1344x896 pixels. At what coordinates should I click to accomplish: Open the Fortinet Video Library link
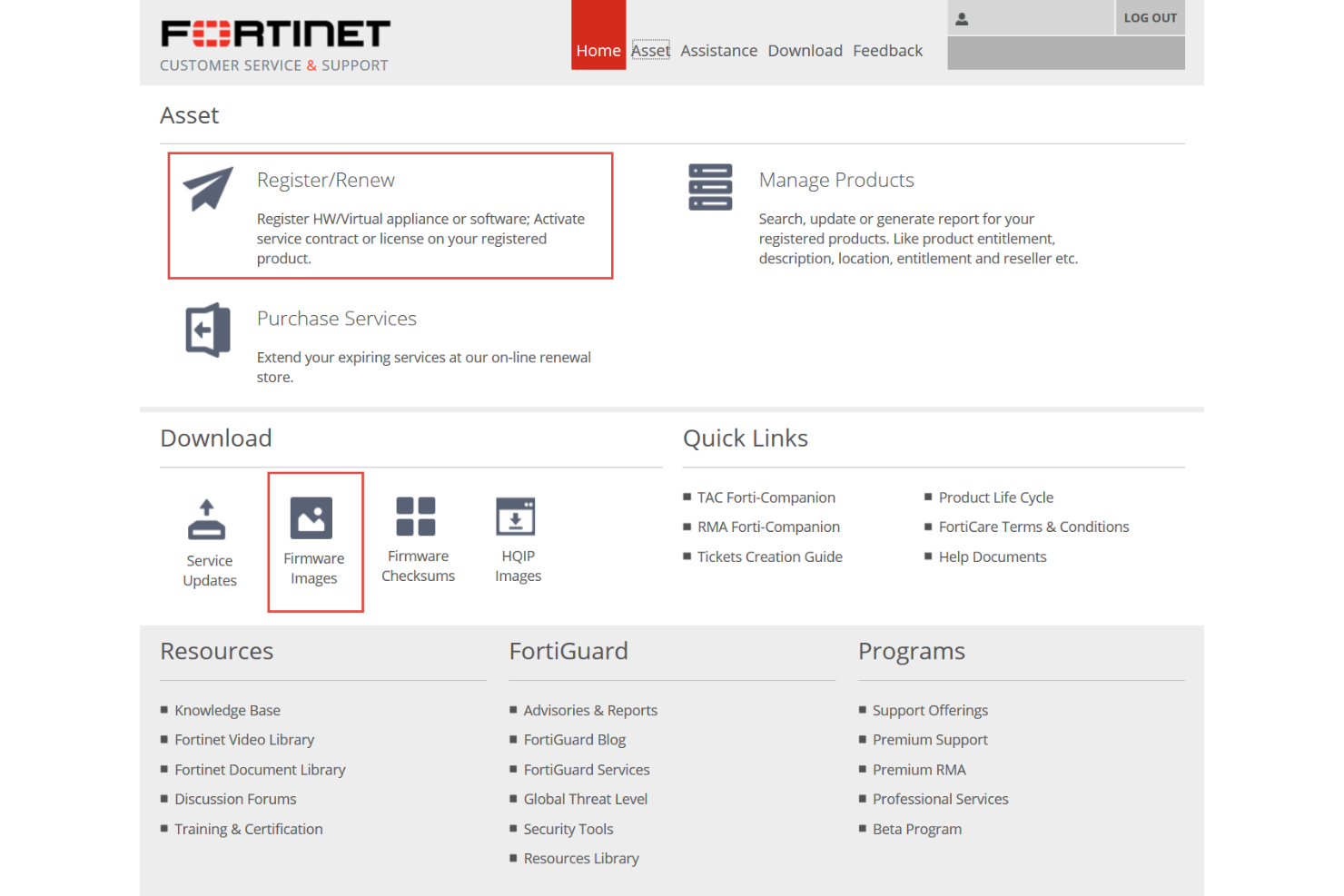244,740
